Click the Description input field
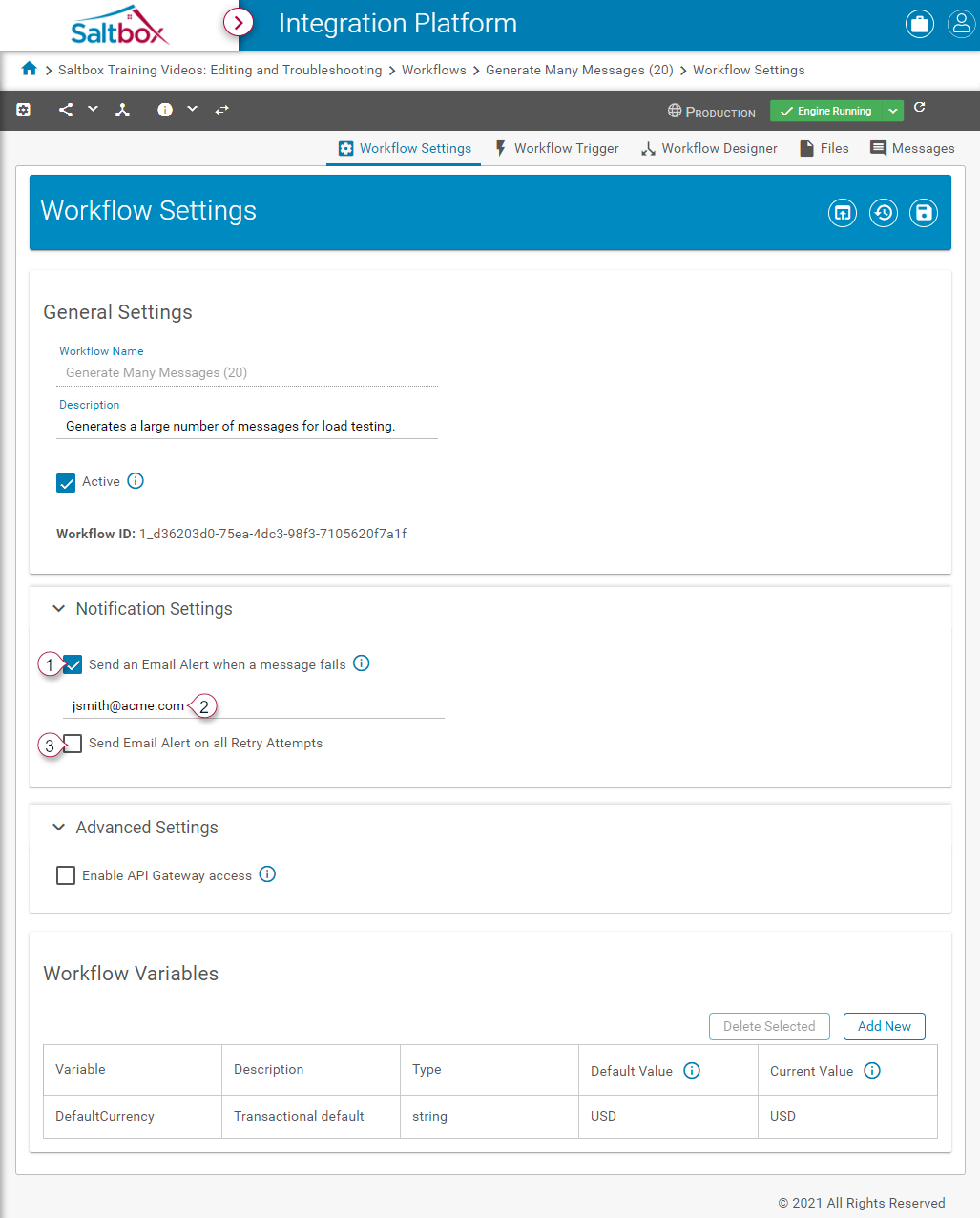This screenshot has width=980, height=1218. [247, 427]
